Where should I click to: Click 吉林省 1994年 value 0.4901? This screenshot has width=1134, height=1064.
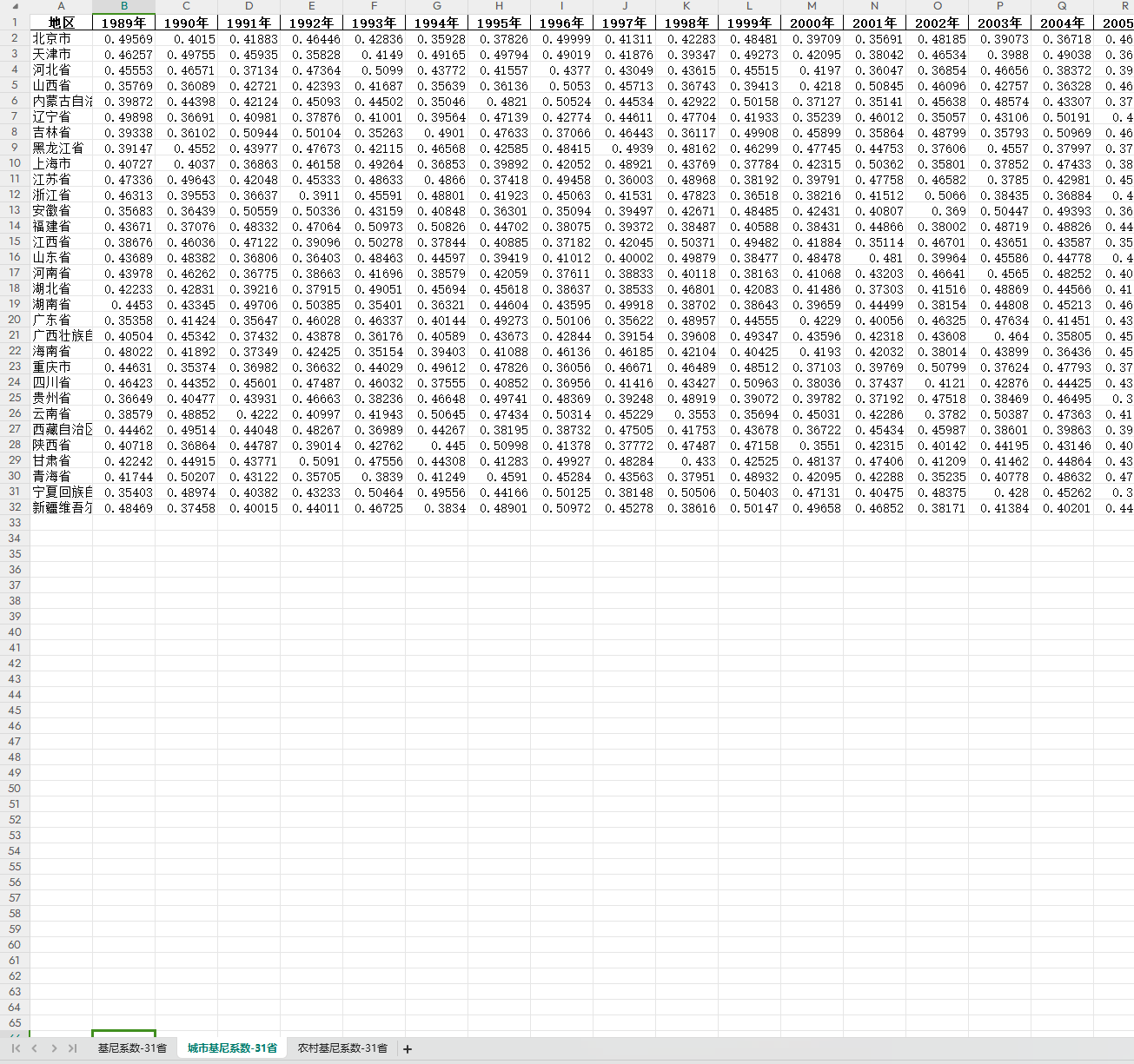436,132
